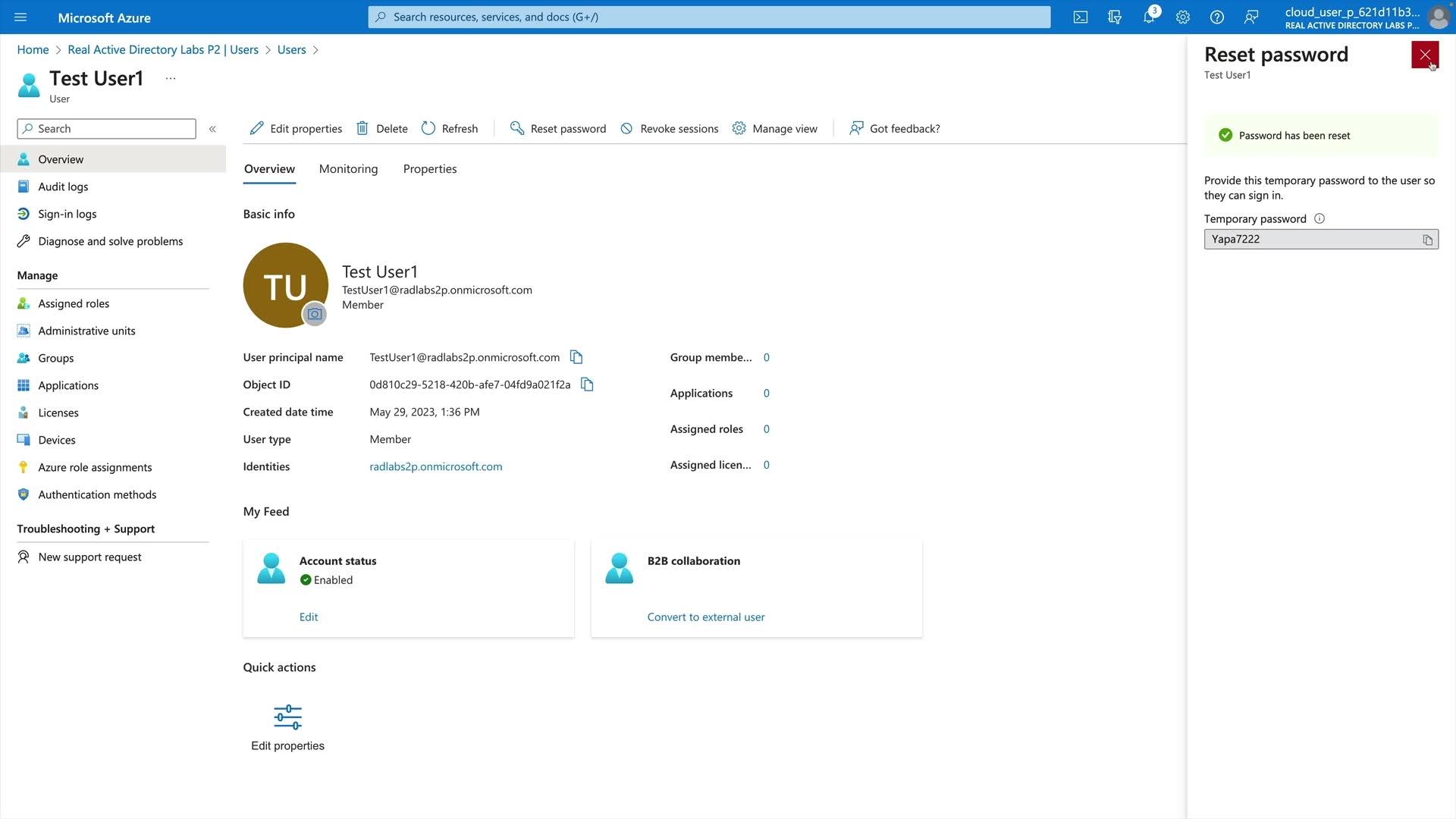This screenshot has width=1456, height=819.
Task: Collapse the left navigation menu
Action: [212, 129]
